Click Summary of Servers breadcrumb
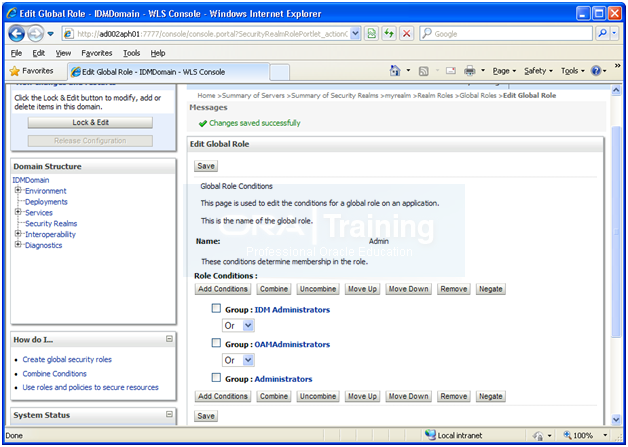Viewport: 628px width, 447px height. pos(253,95)
